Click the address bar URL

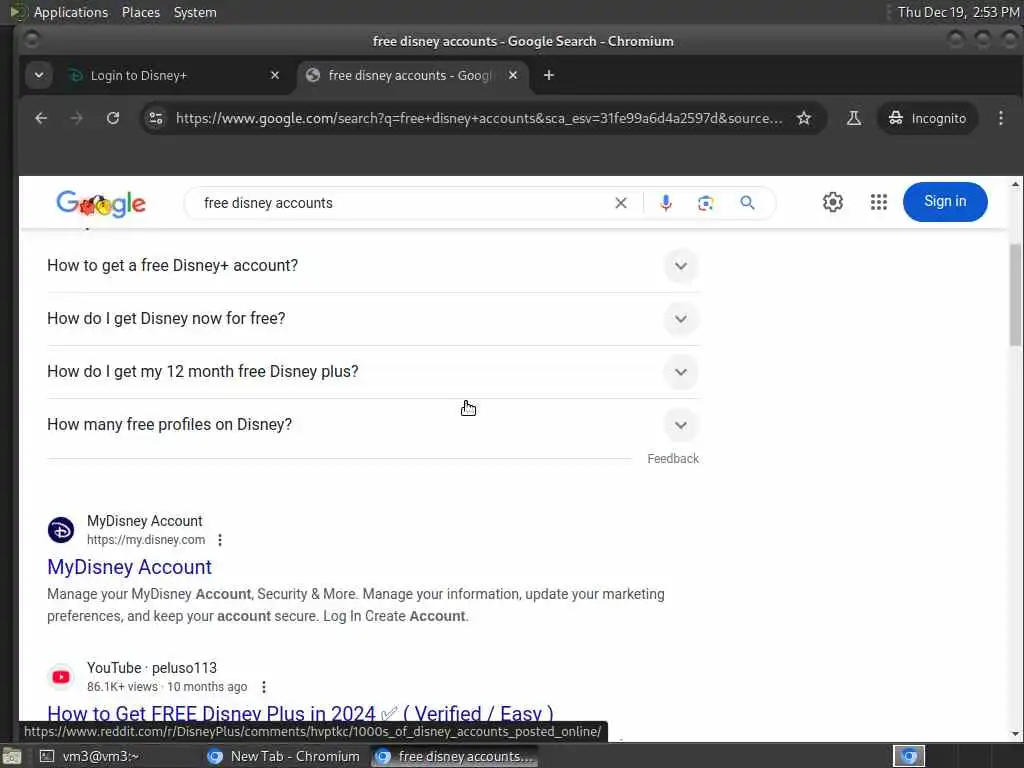point(479,118)
